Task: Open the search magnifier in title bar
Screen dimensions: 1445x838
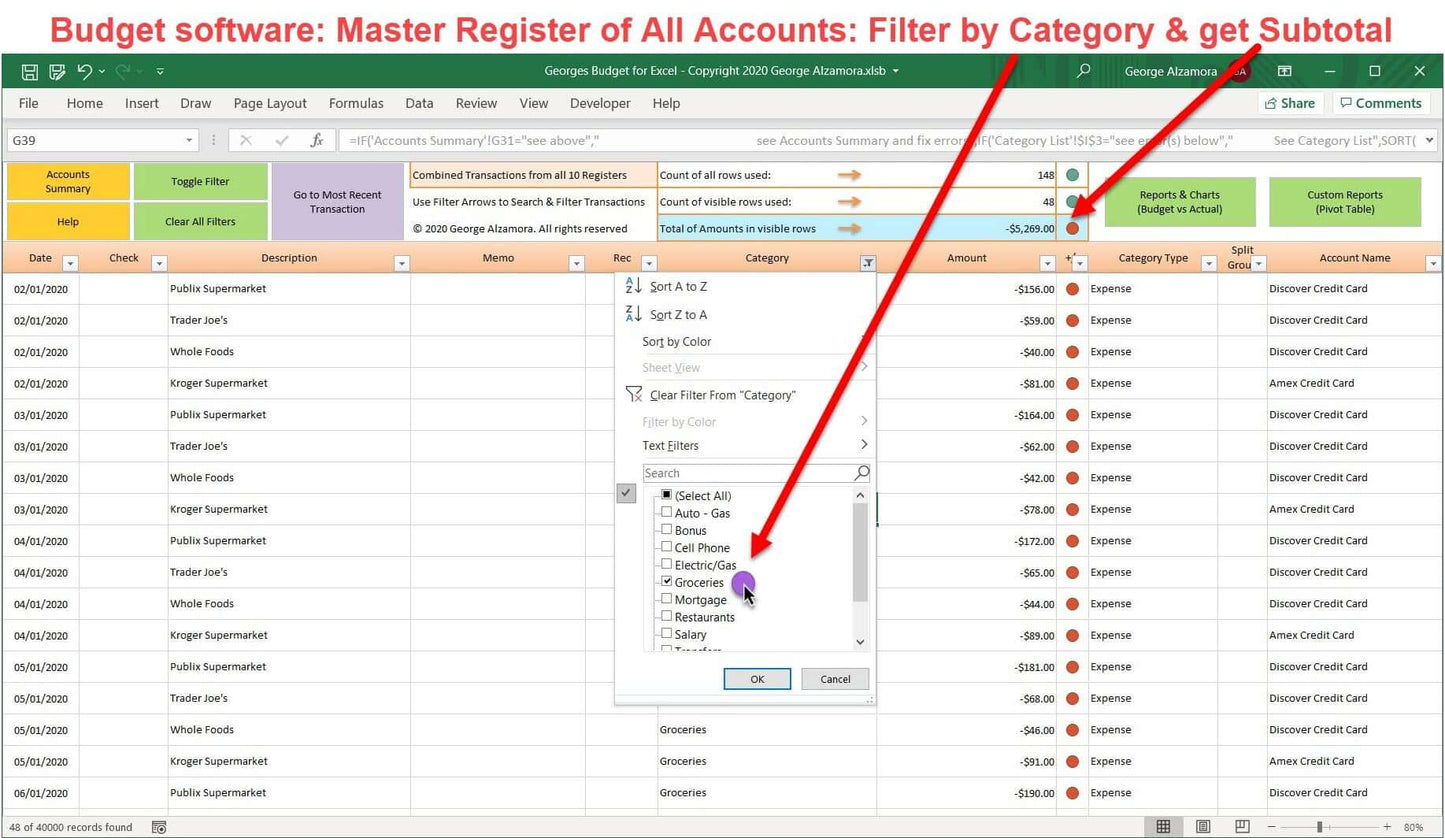Action: pyautogui.click(x=1083, y=71)
